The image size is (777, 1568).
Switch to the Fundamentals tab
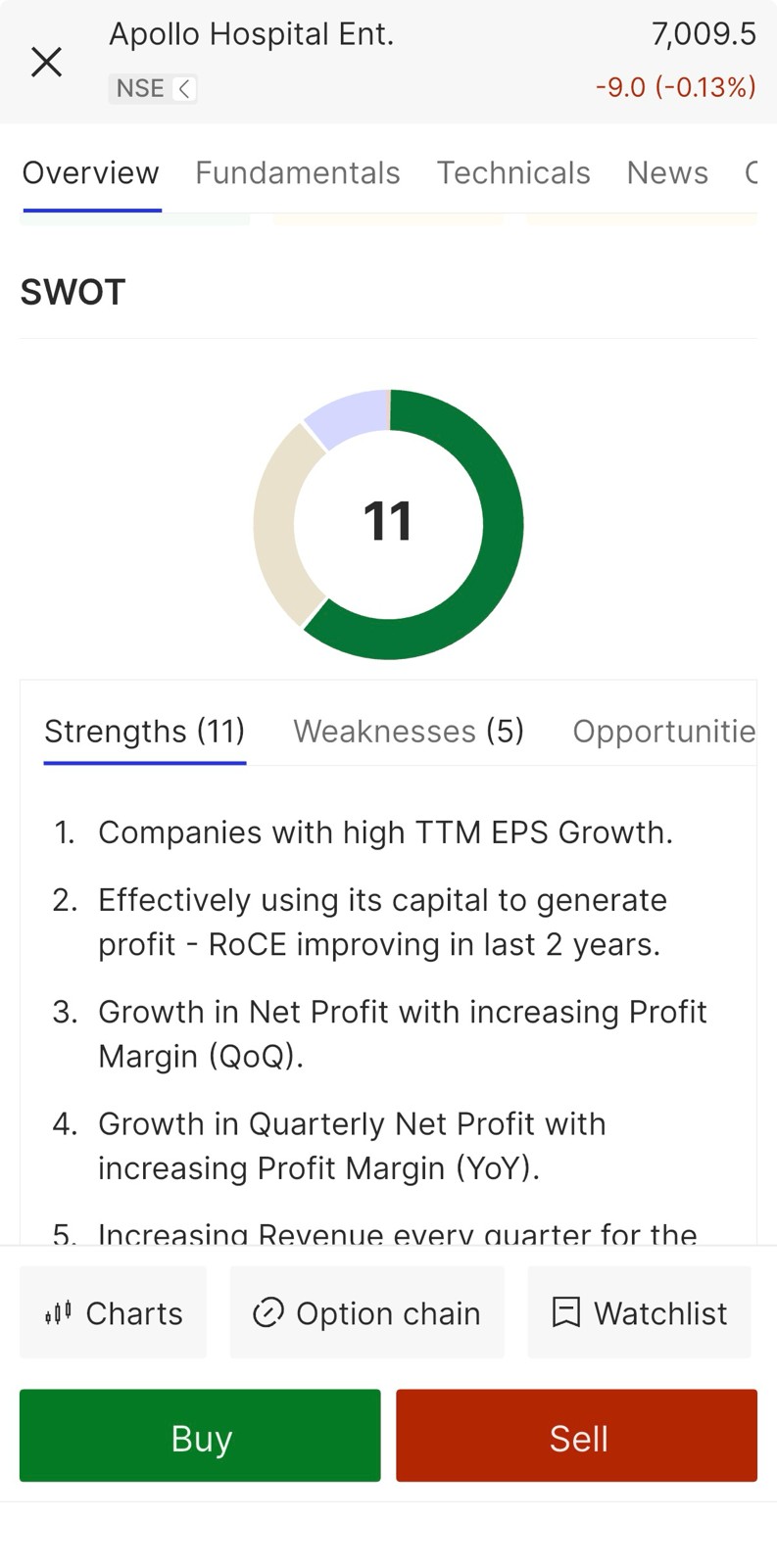coord(297,173)
